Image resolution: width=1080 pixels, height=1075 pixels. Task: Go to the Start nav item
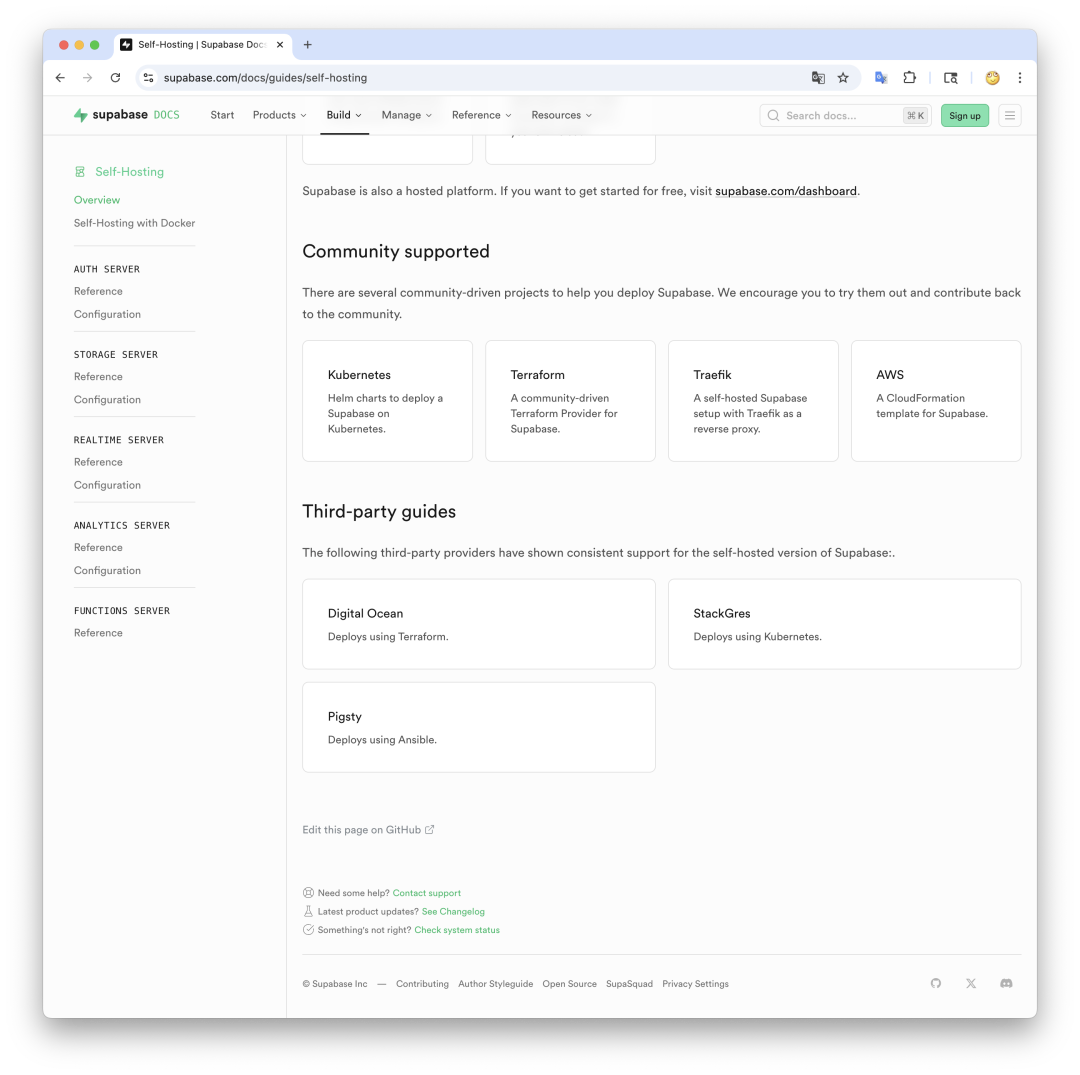[x=222, y=115]
